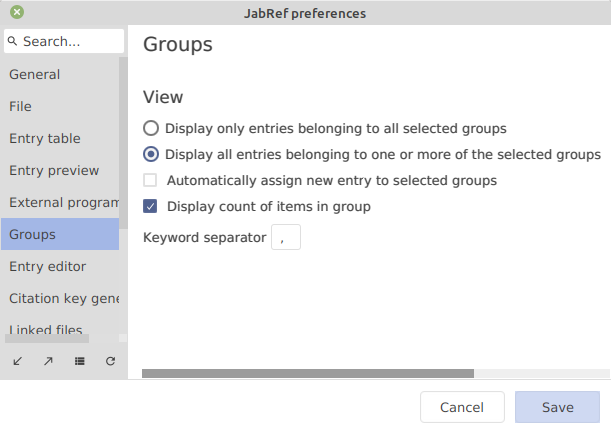Image resolution: width=611 pixels, height=434 pixels.
Task: Click the import preferences arrow icon
Action: (x=17, y=361)
